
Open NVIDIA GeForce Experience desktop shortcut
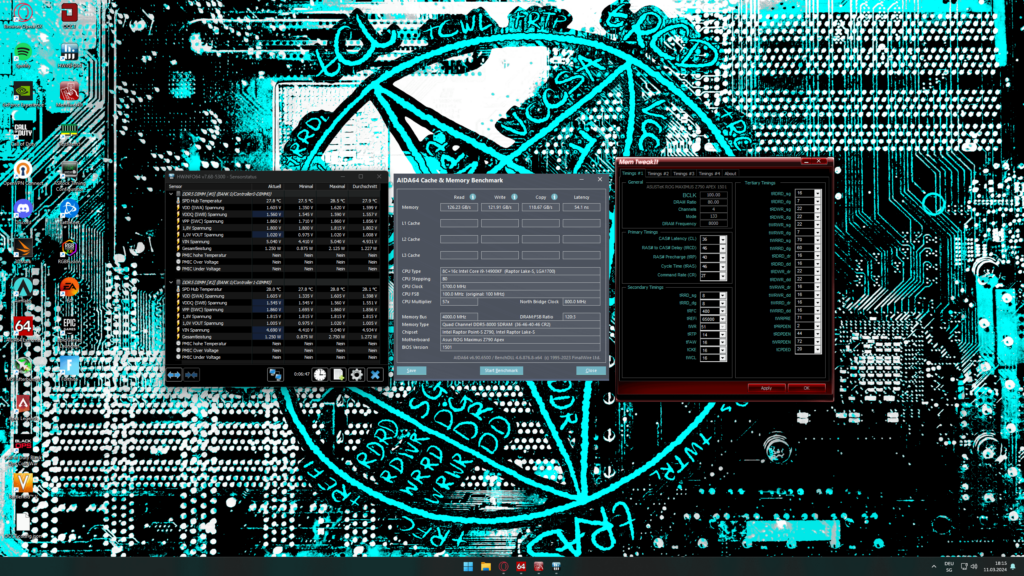pyautogui.click(x=23, y=93)
